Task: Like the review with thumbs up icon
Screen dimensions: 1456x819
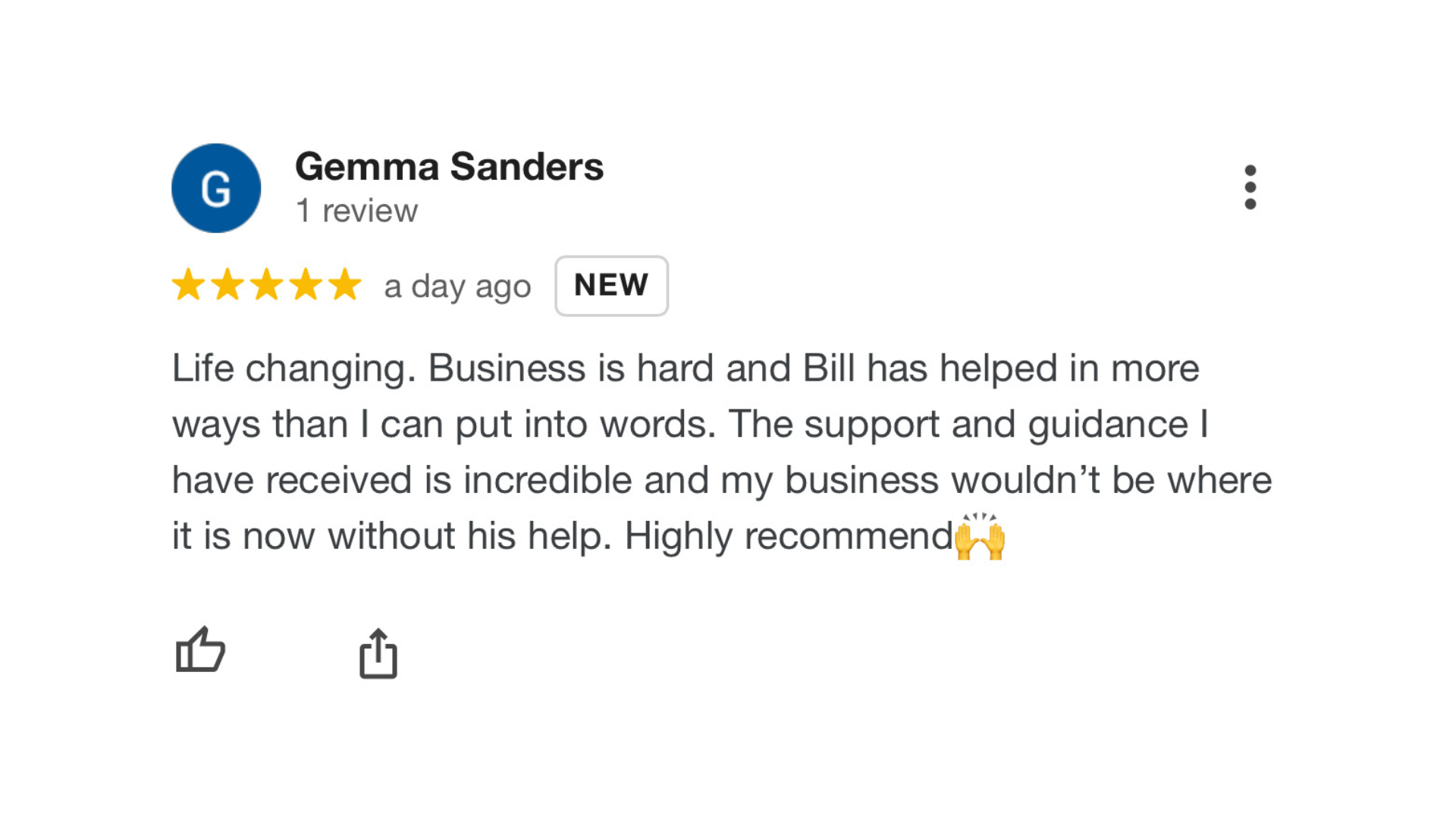Action: pos(200,651)
